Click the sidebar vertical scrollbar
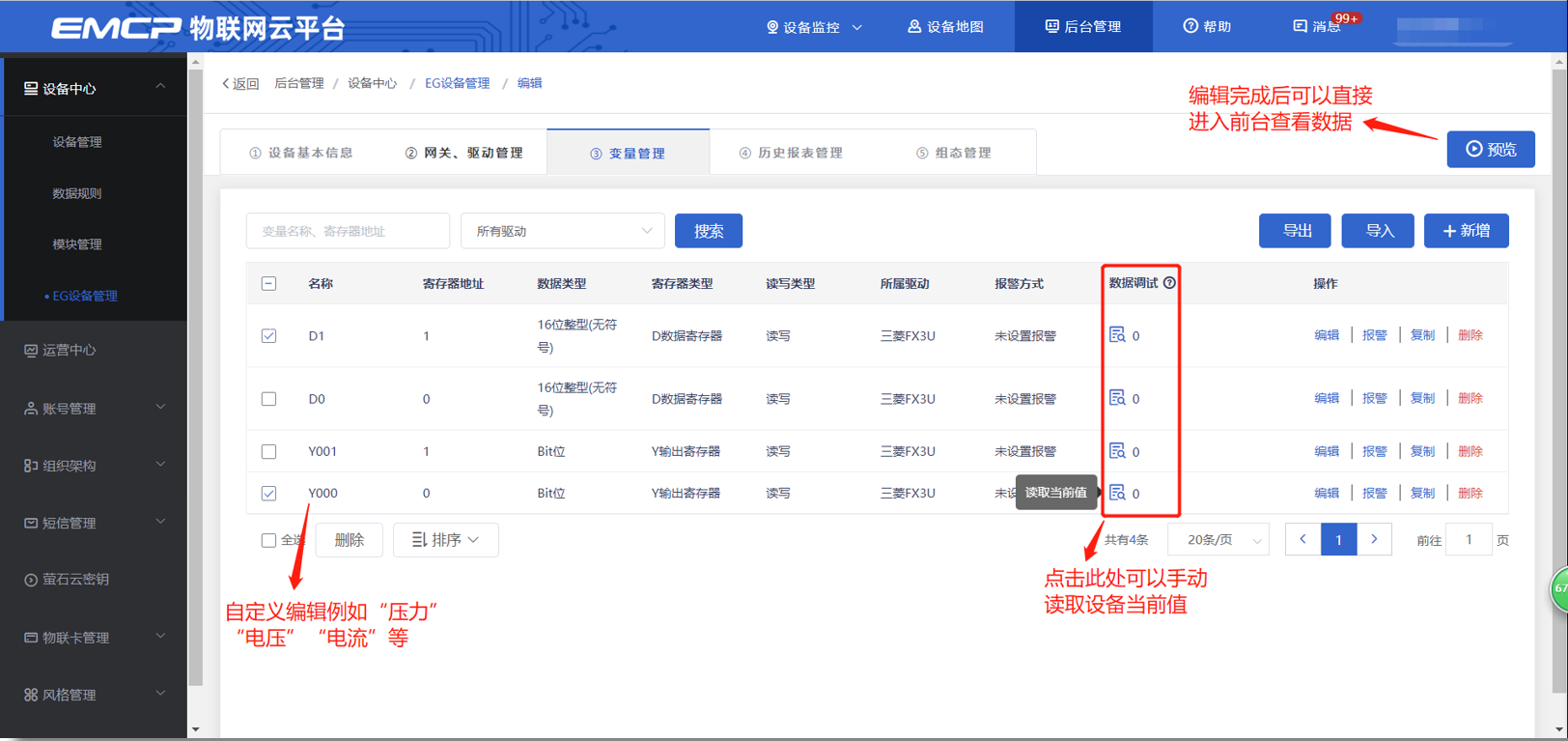 (196, 377)
